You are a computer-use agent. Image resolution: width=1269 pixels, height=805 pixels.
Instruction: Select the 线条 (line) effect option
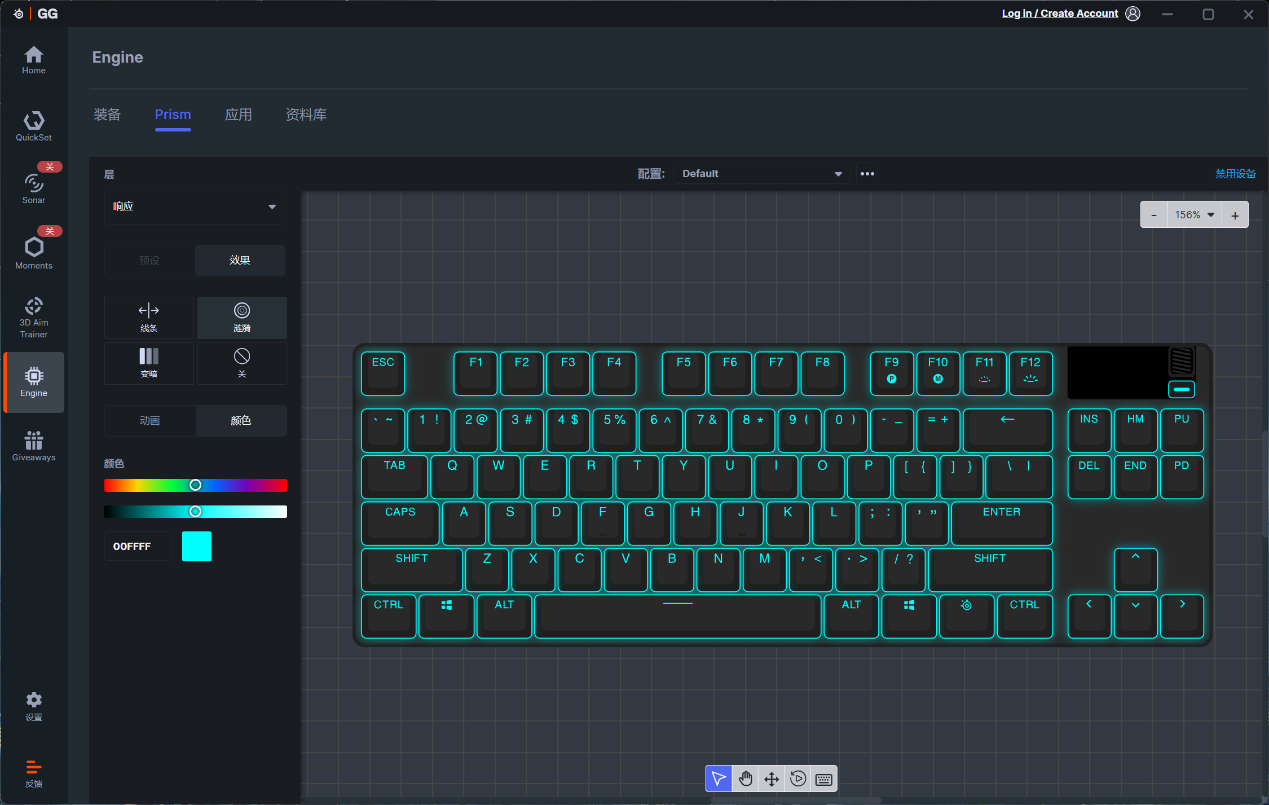click(x=149, y=317)
